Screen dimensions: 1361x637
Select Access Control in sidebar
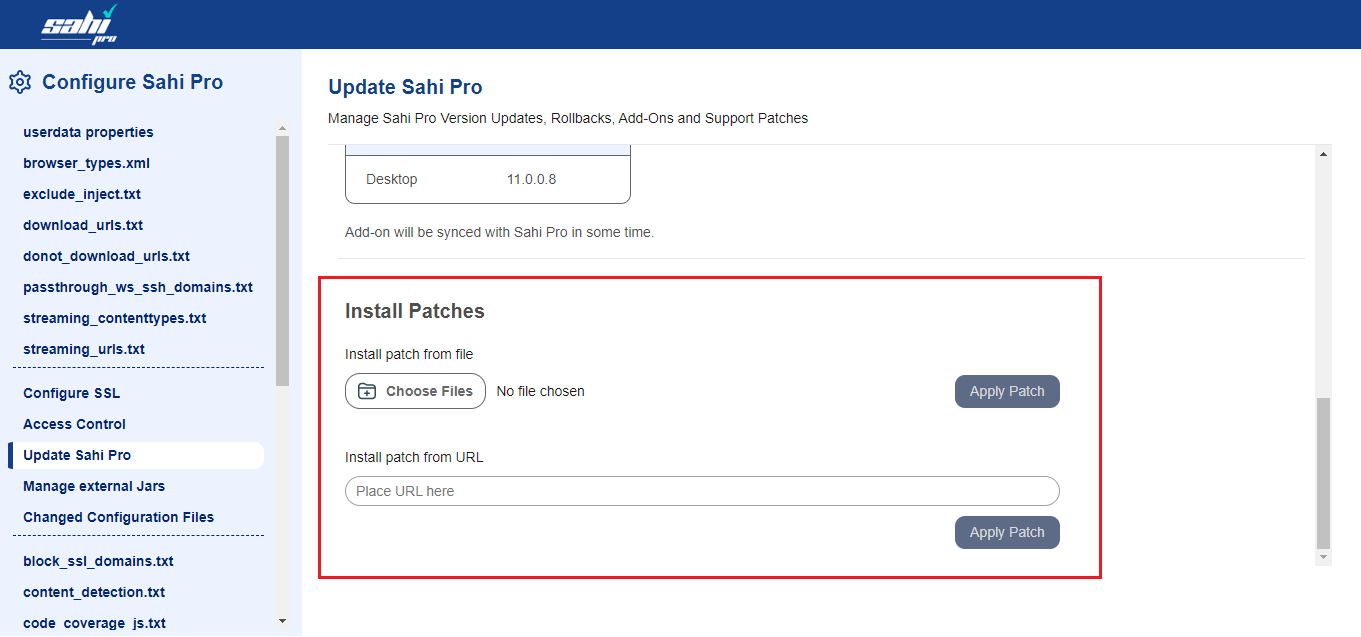tap(74, 424)
